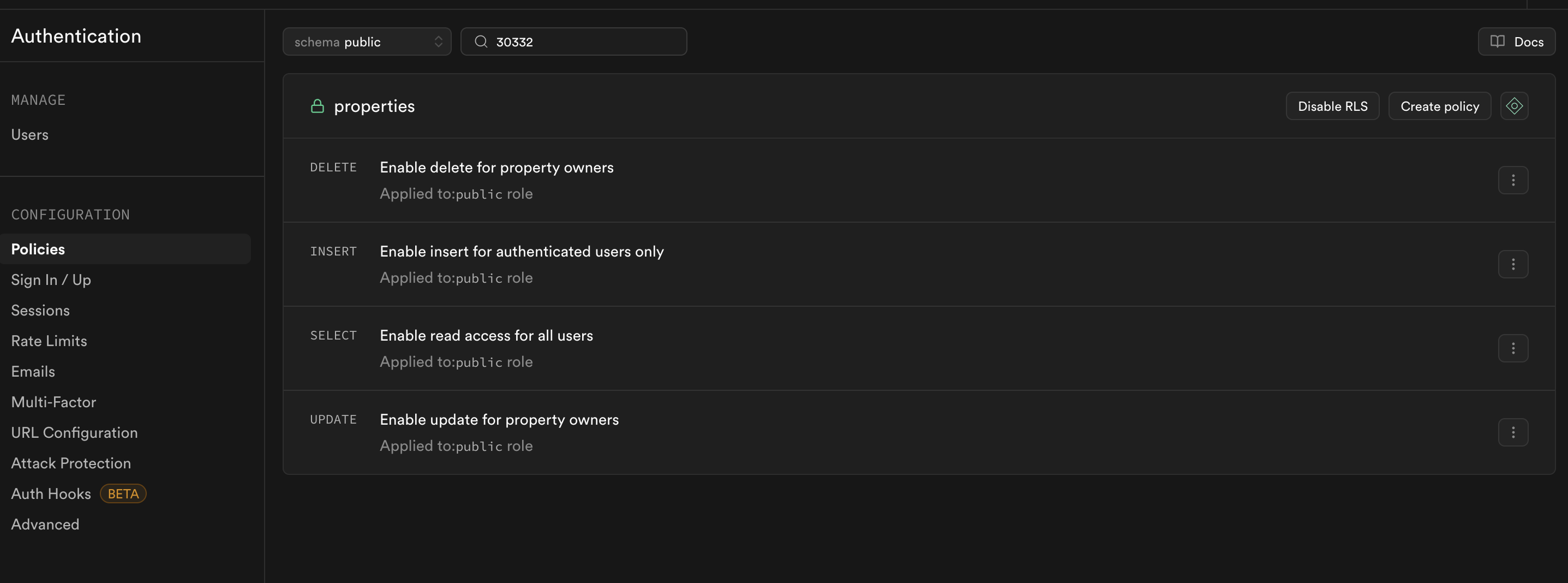Image resolution: width=1568 pixels, height=583 pixels.
Task: Open Sign In / Up configuration
Action: coord(51,279)
